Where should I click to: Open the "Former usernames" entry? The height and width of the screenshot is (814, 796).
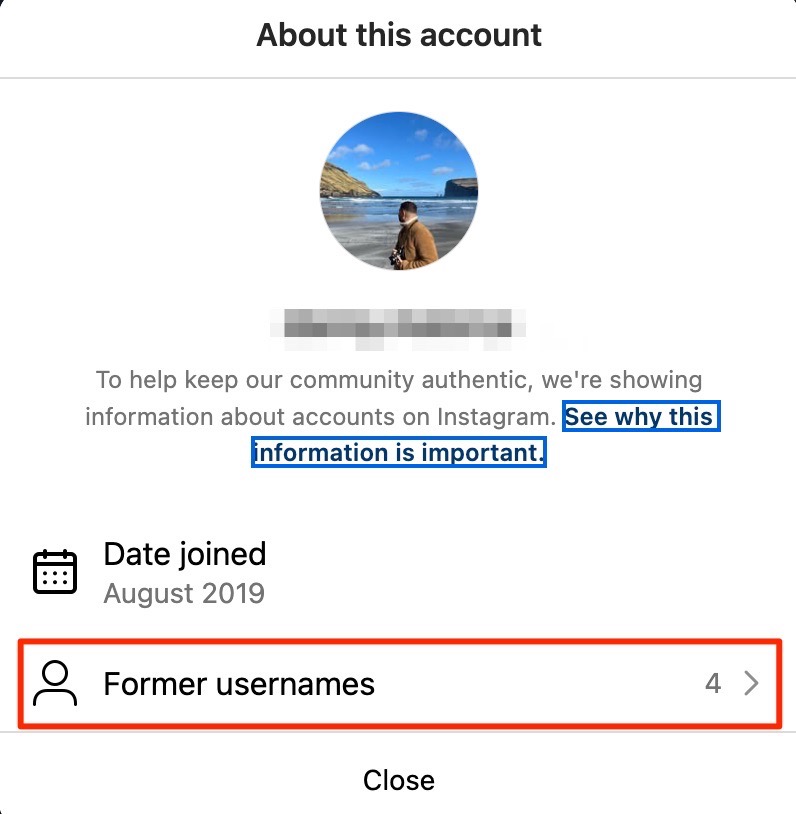pyautogui.click(x=239, y=684)
